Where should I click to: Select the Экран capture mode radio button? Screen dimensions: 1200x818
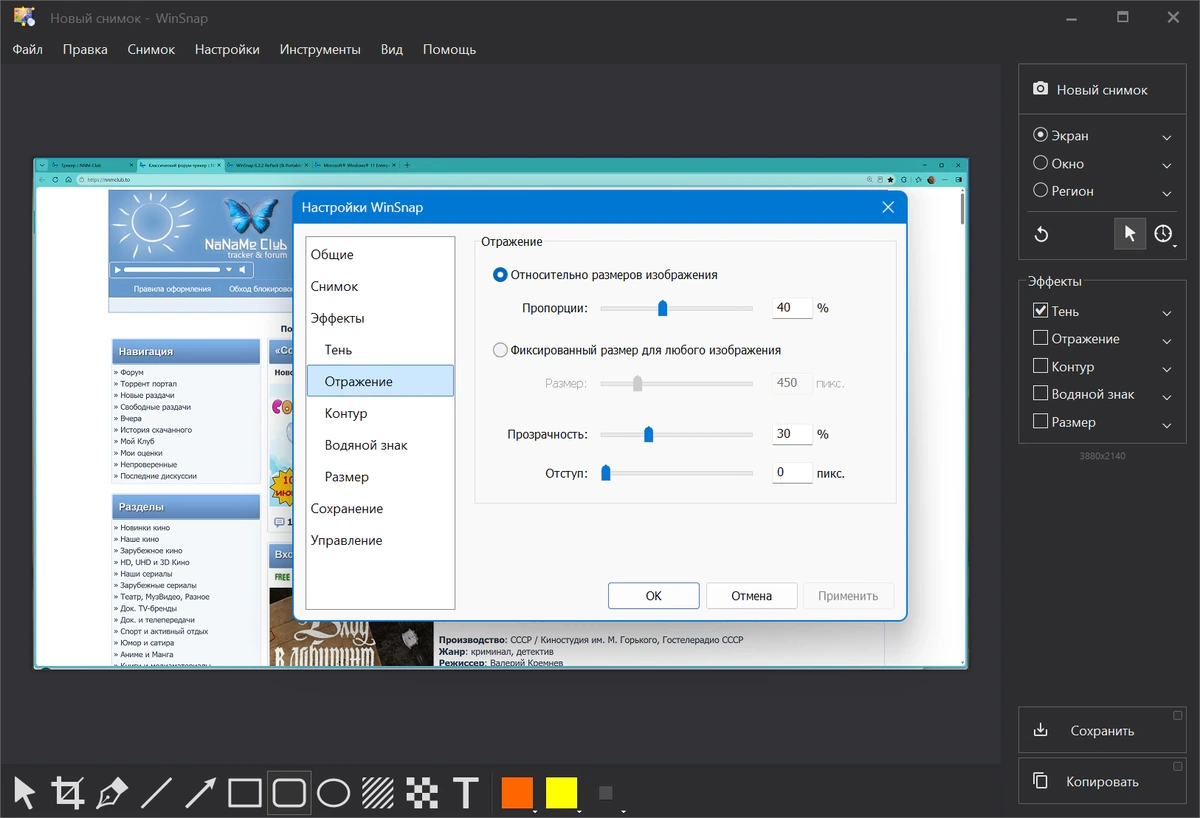[x=1041, y=135]
